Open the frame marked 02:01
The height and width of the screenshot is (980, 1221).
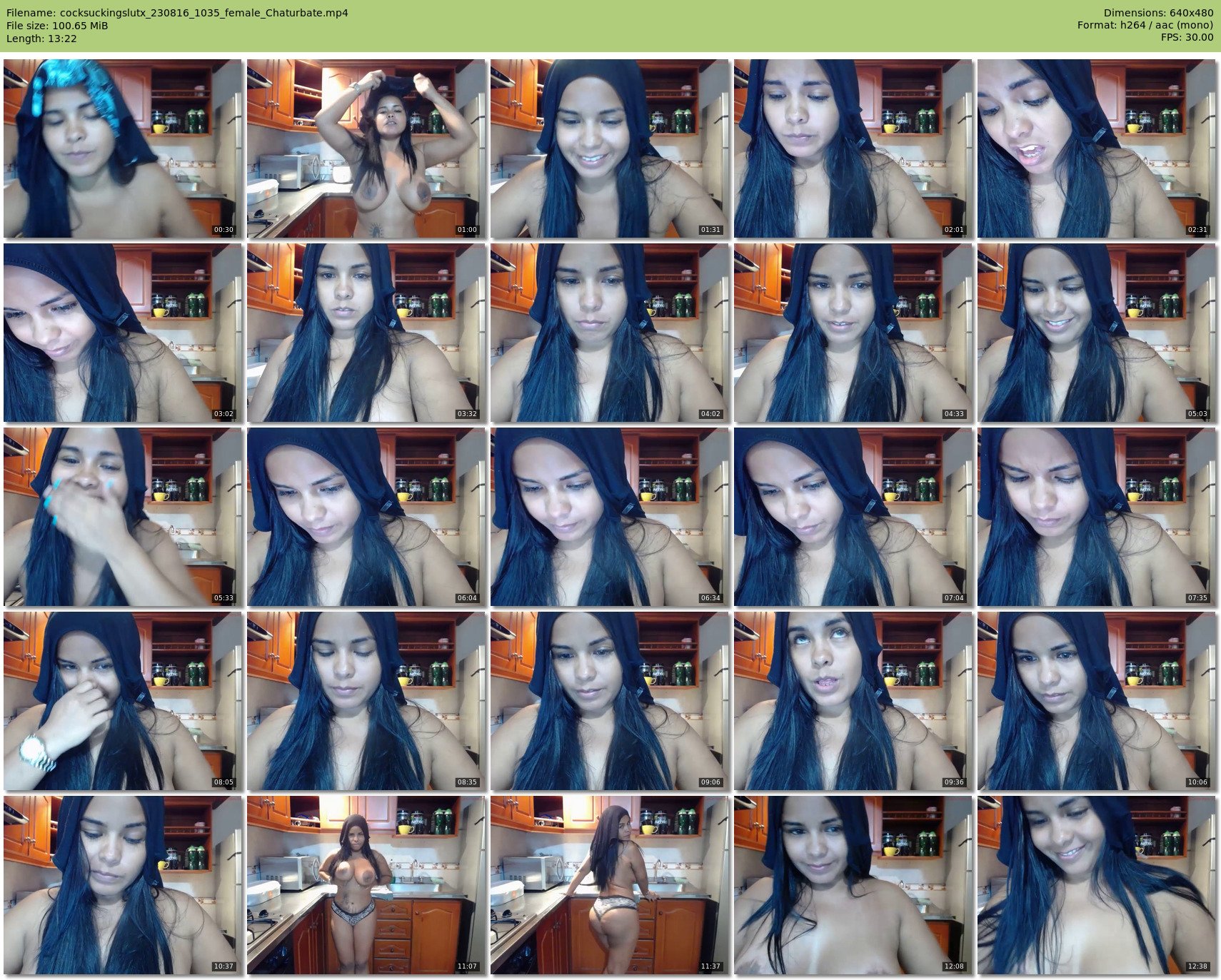853,148
